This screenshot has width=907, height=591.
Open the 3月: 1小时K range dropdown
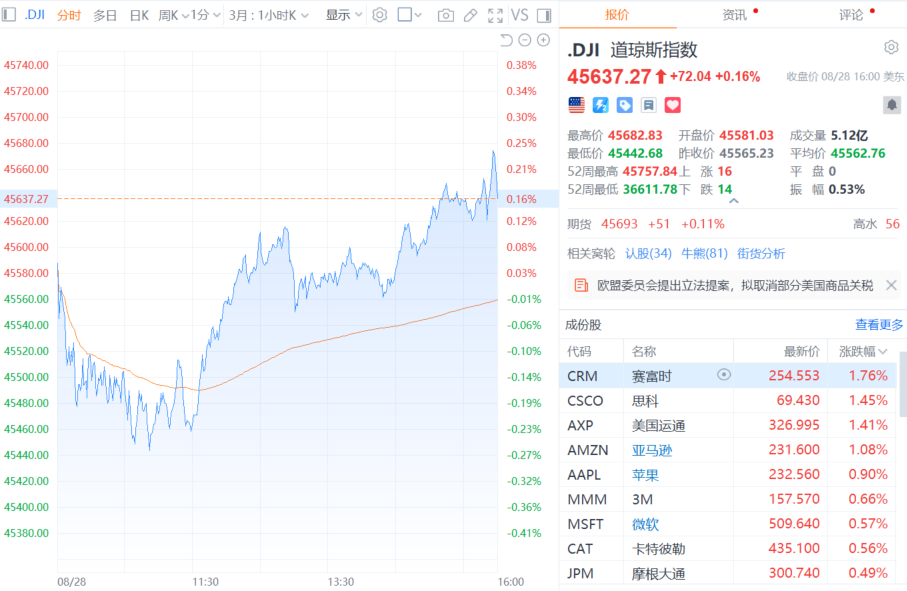click(268, 15)
